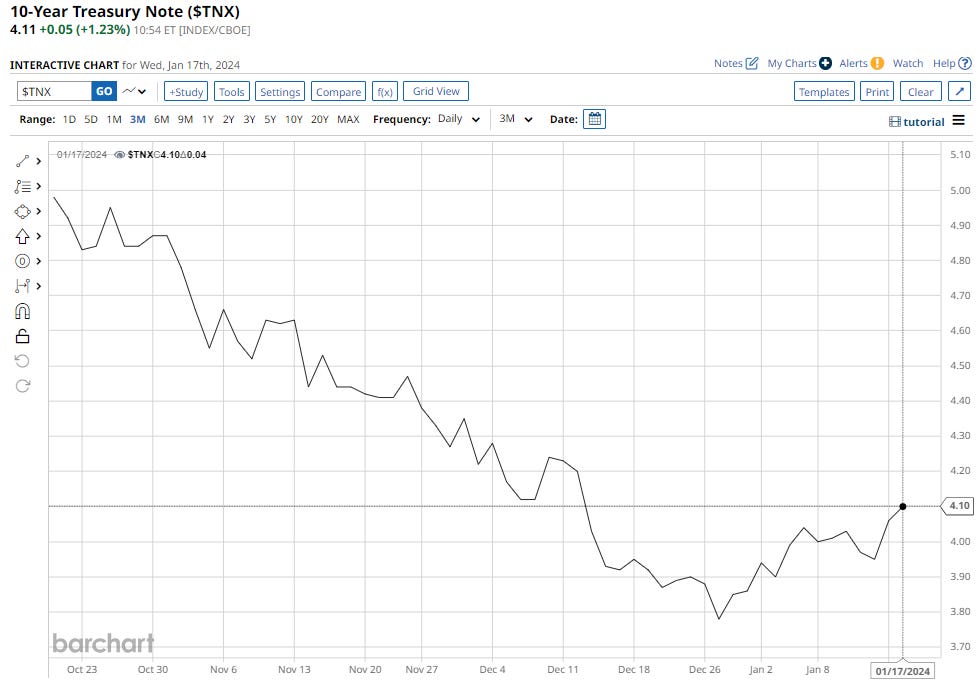
Task: Toggle the magnet snap tool
Action: (23, 311)
